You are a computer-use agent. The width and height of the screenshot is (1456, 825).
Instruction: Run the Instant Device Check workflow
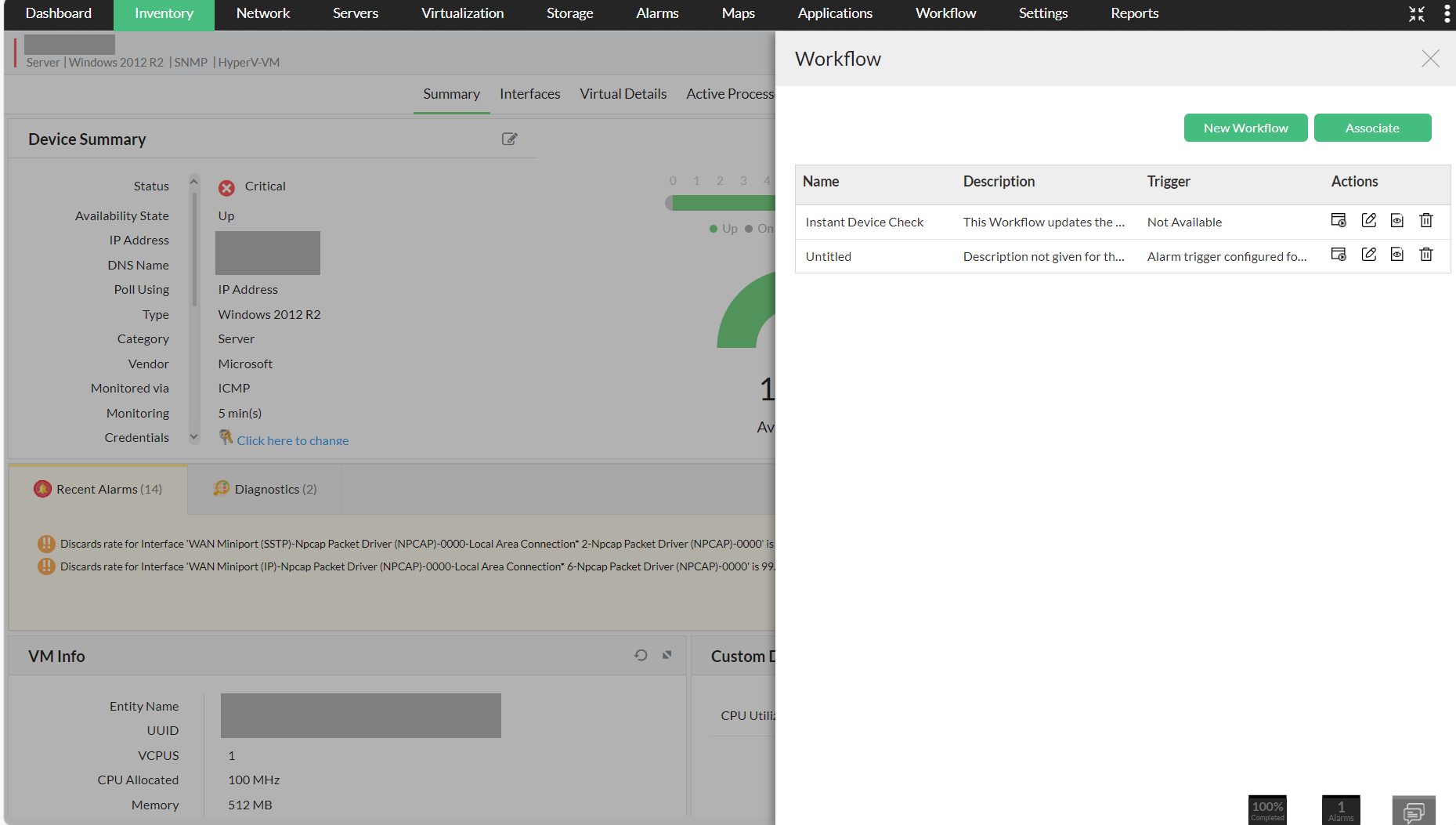(x=1339, y=220)
